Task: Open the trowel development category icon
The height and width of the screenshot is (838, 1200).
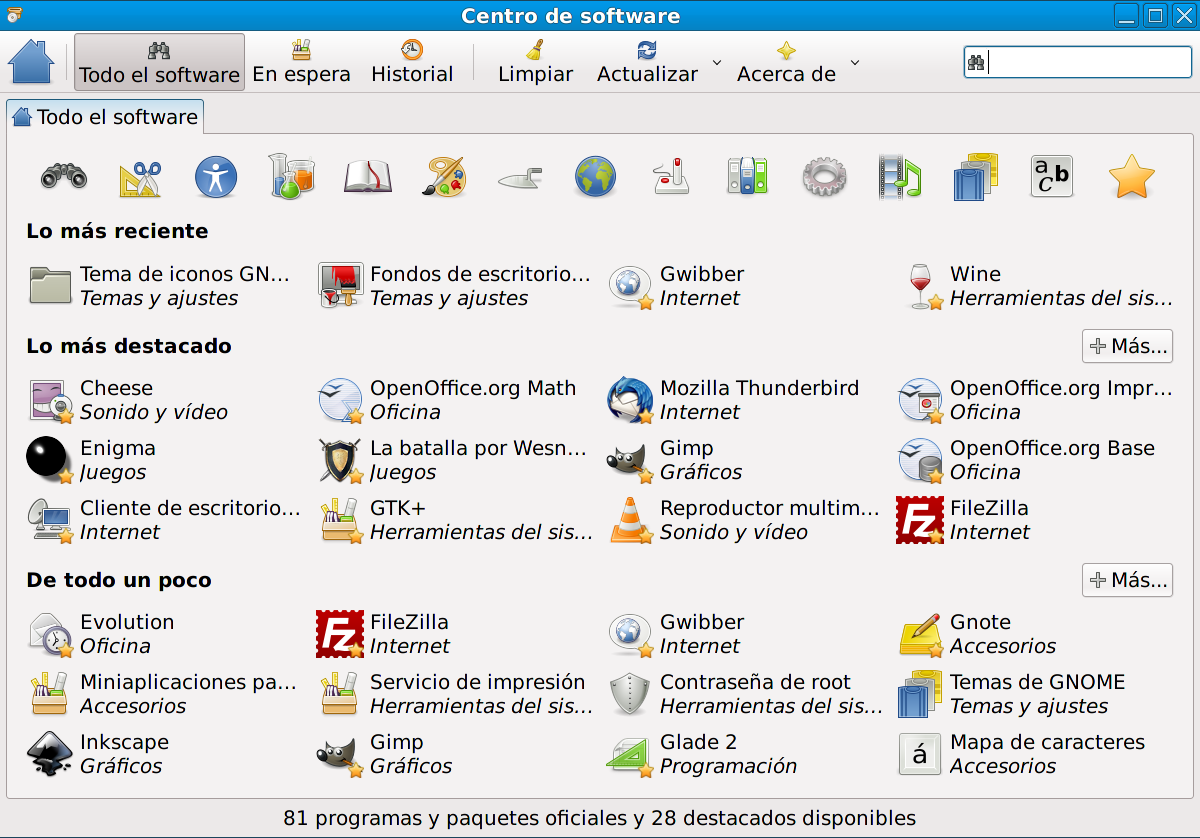Action: pyautogui.click(x=521, y=177)
